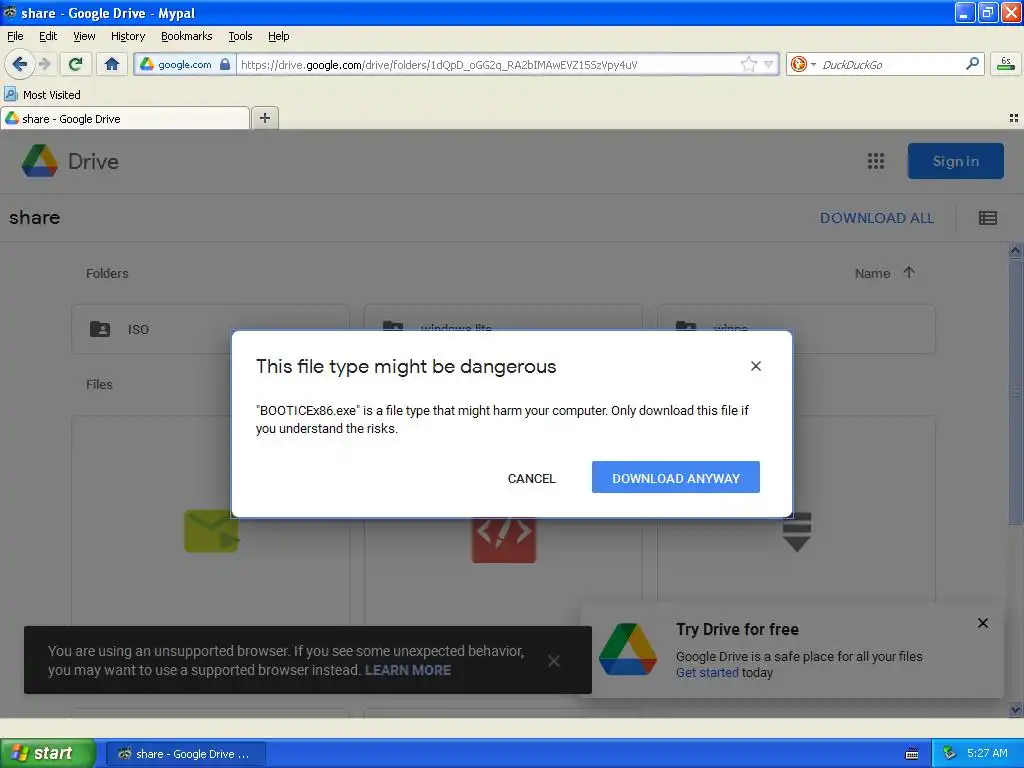Open the Edit menu
Screen dimensions: 1024x768
click(x=48, y=36)
